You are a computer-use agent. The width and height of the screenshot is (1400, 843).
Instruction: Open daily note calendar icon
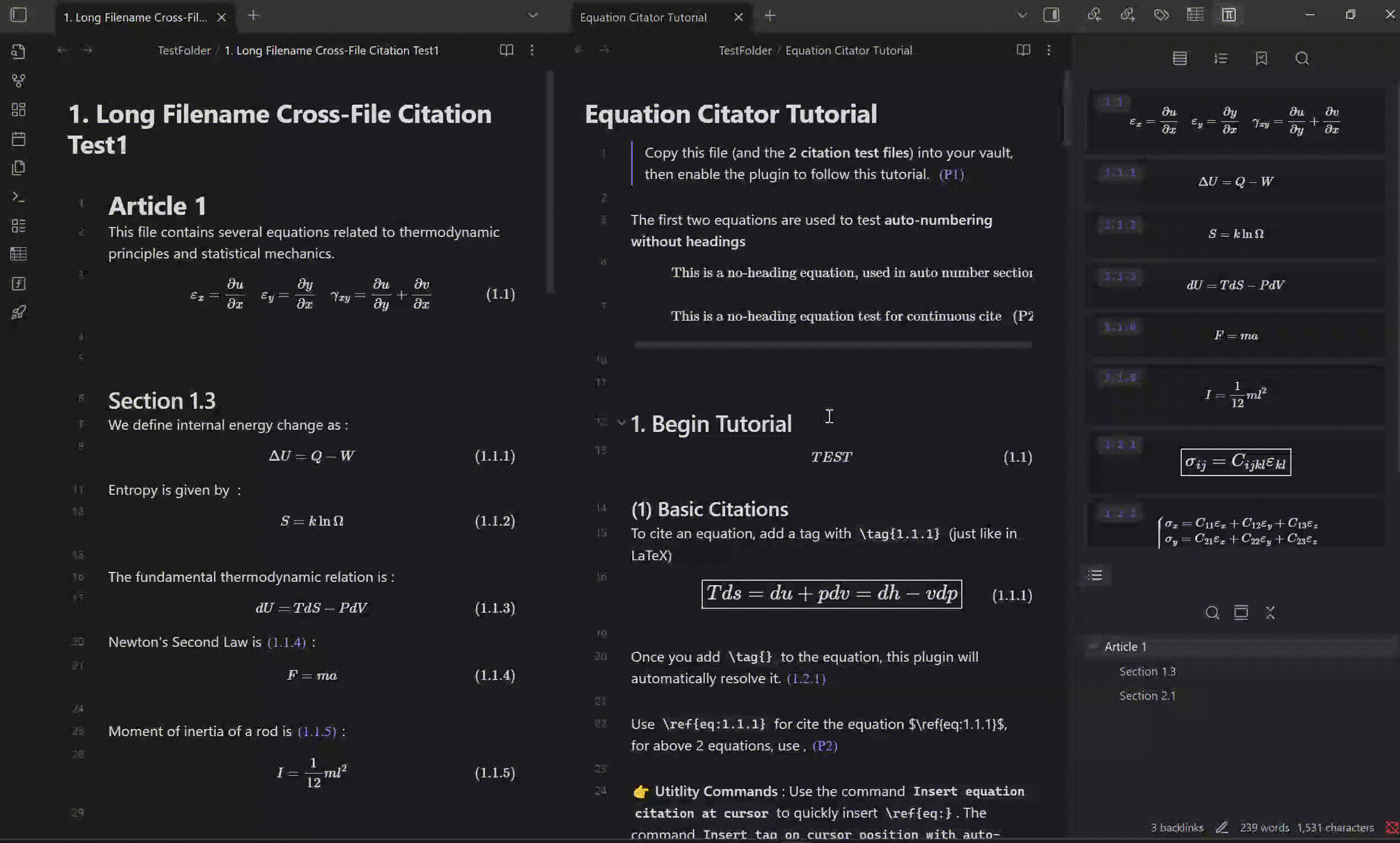click(x=18, y=139)
